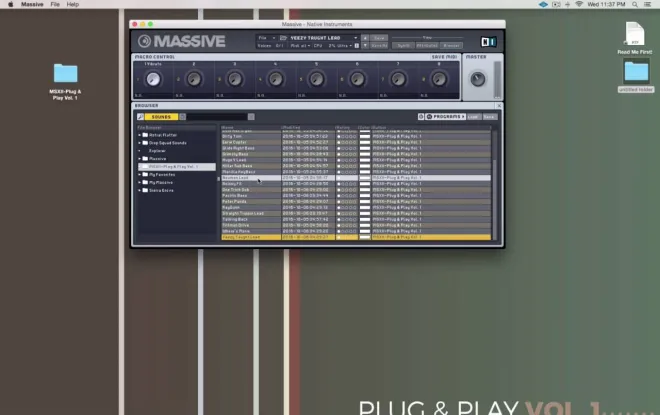The image size is (660, 415).
Task: Expand the My Favorites folder
Action: click(x=140, y=175)
